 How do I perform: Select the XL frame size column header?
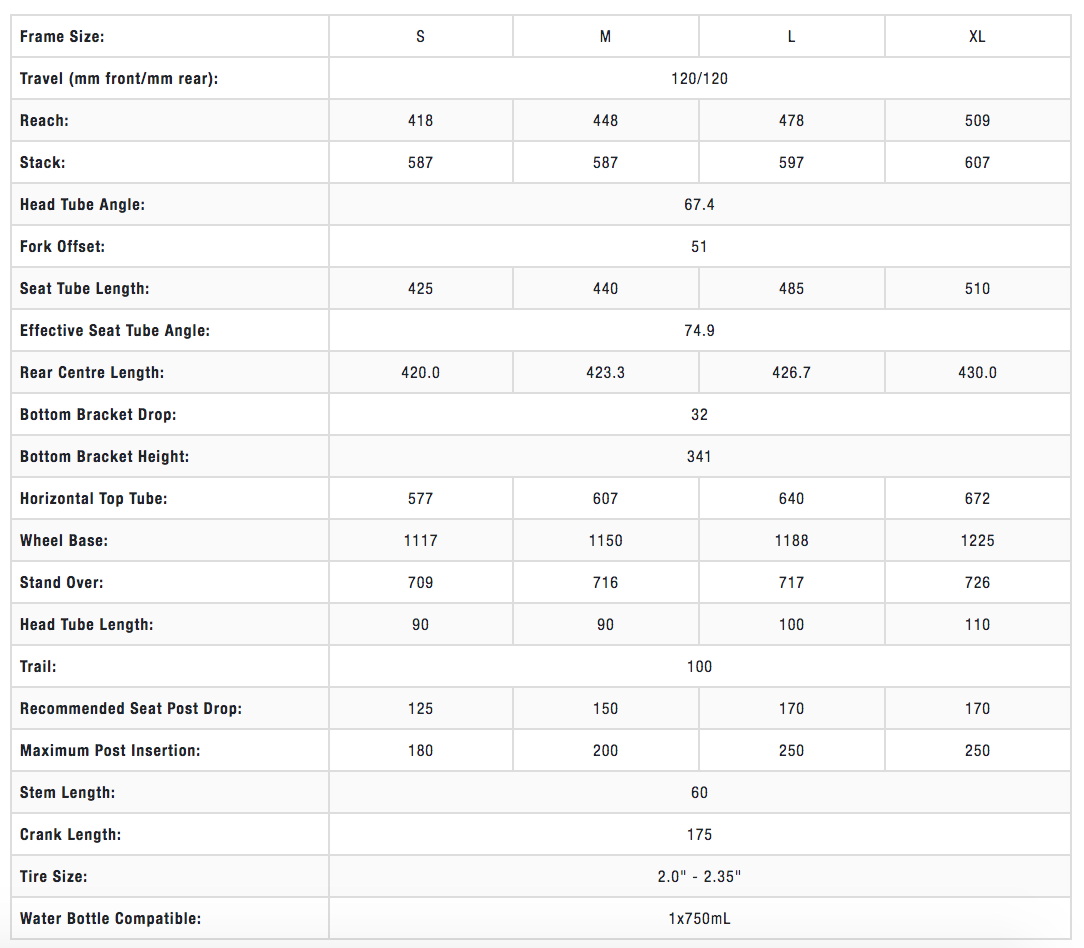977,37
